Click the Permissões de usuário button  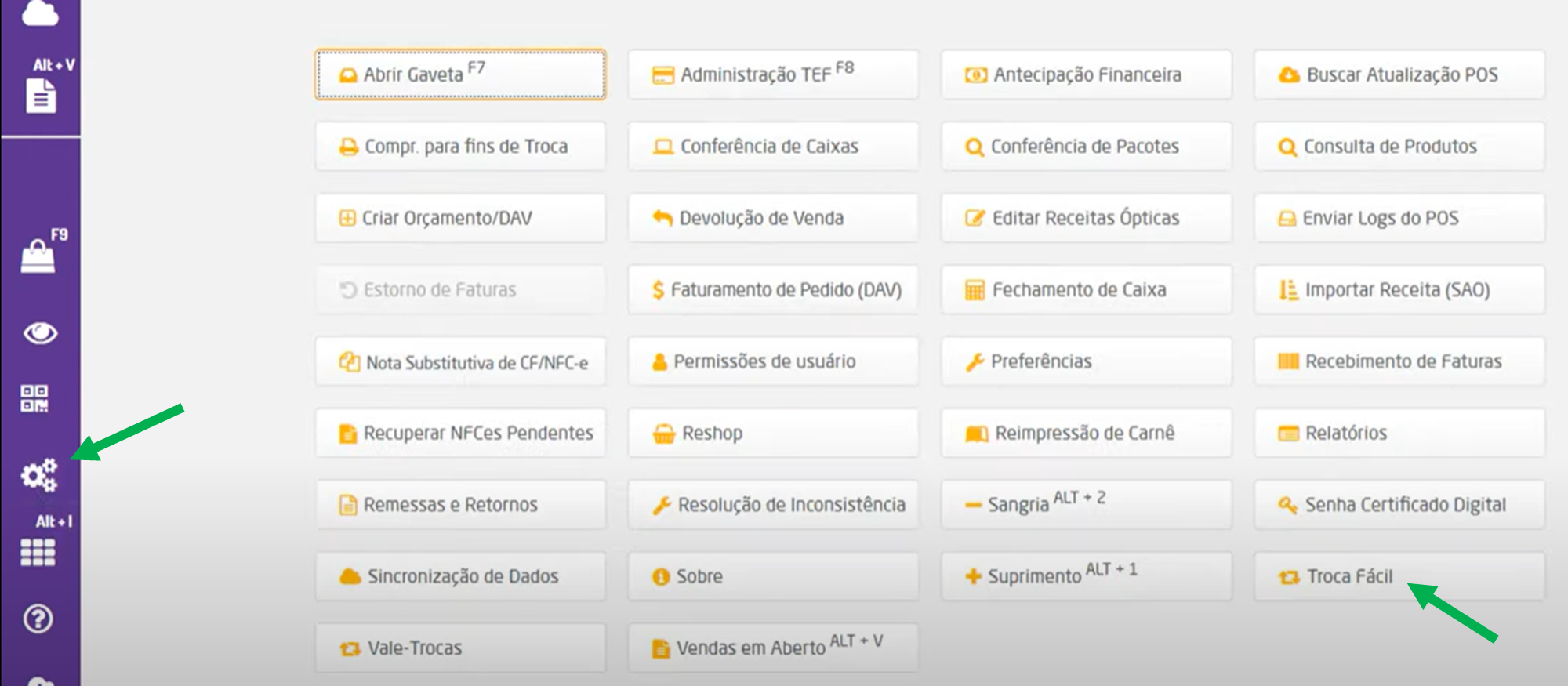tap(773, 361)
